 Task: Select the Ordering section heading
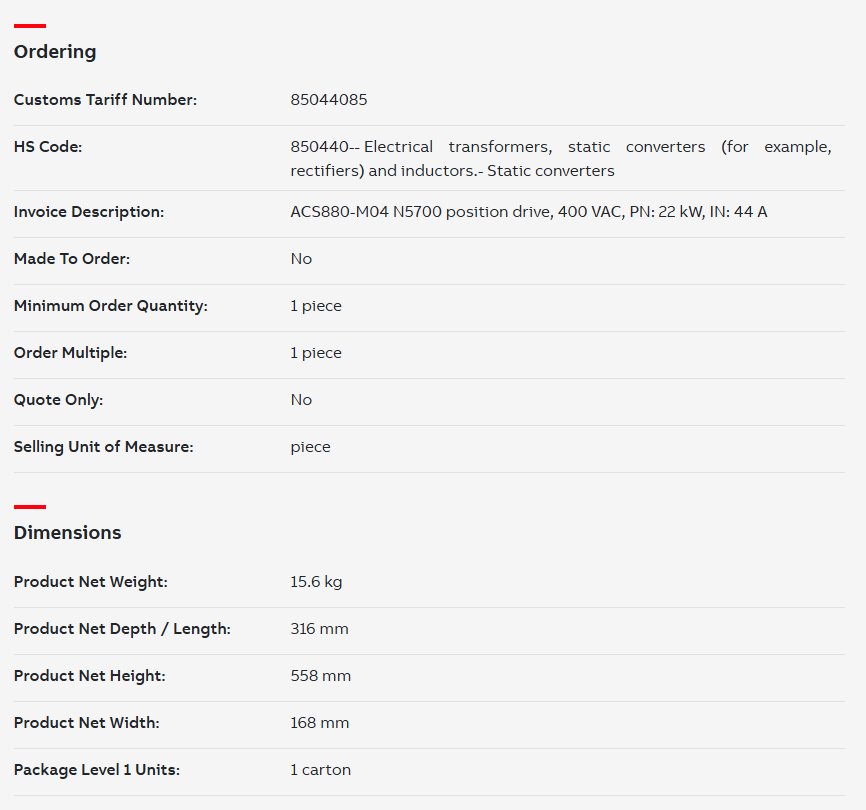[x=55, y=51]
